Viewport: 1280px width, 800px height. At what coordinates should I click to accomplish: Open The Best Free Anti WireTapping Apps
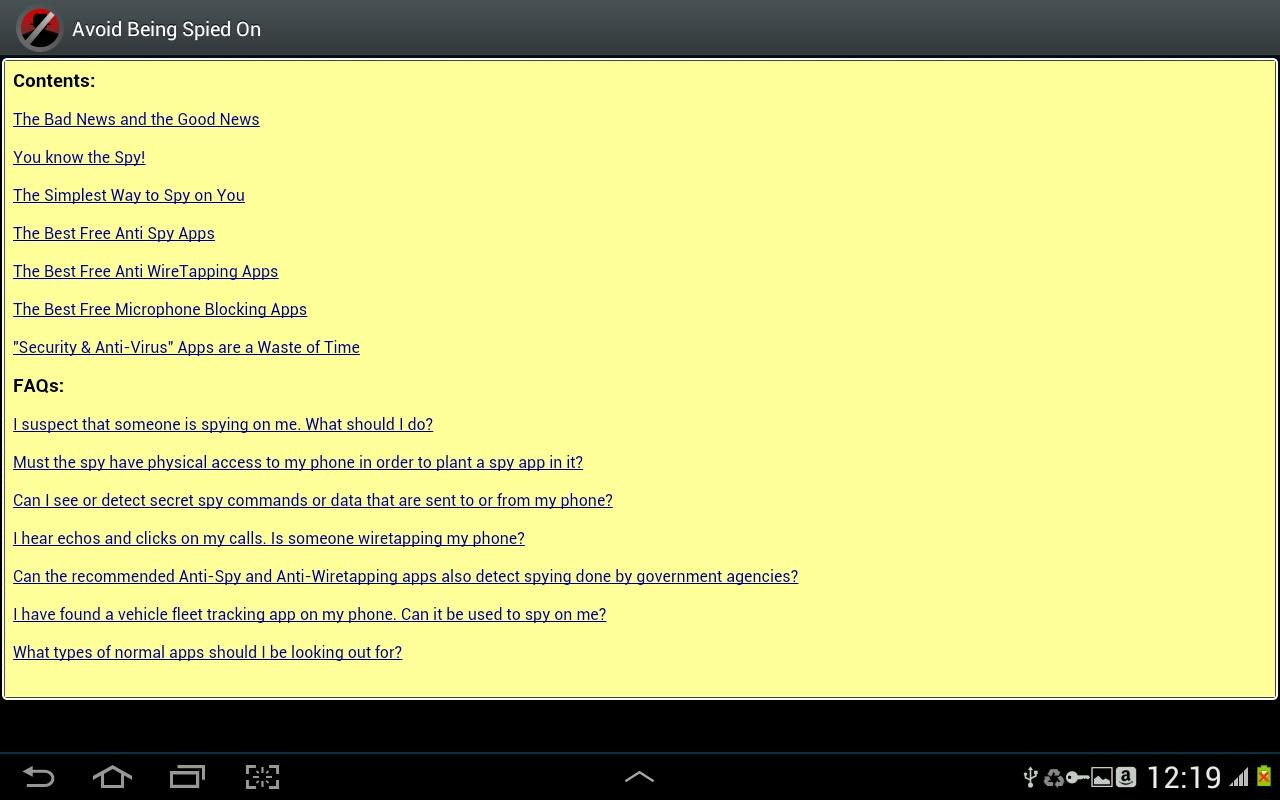[146, 271]
